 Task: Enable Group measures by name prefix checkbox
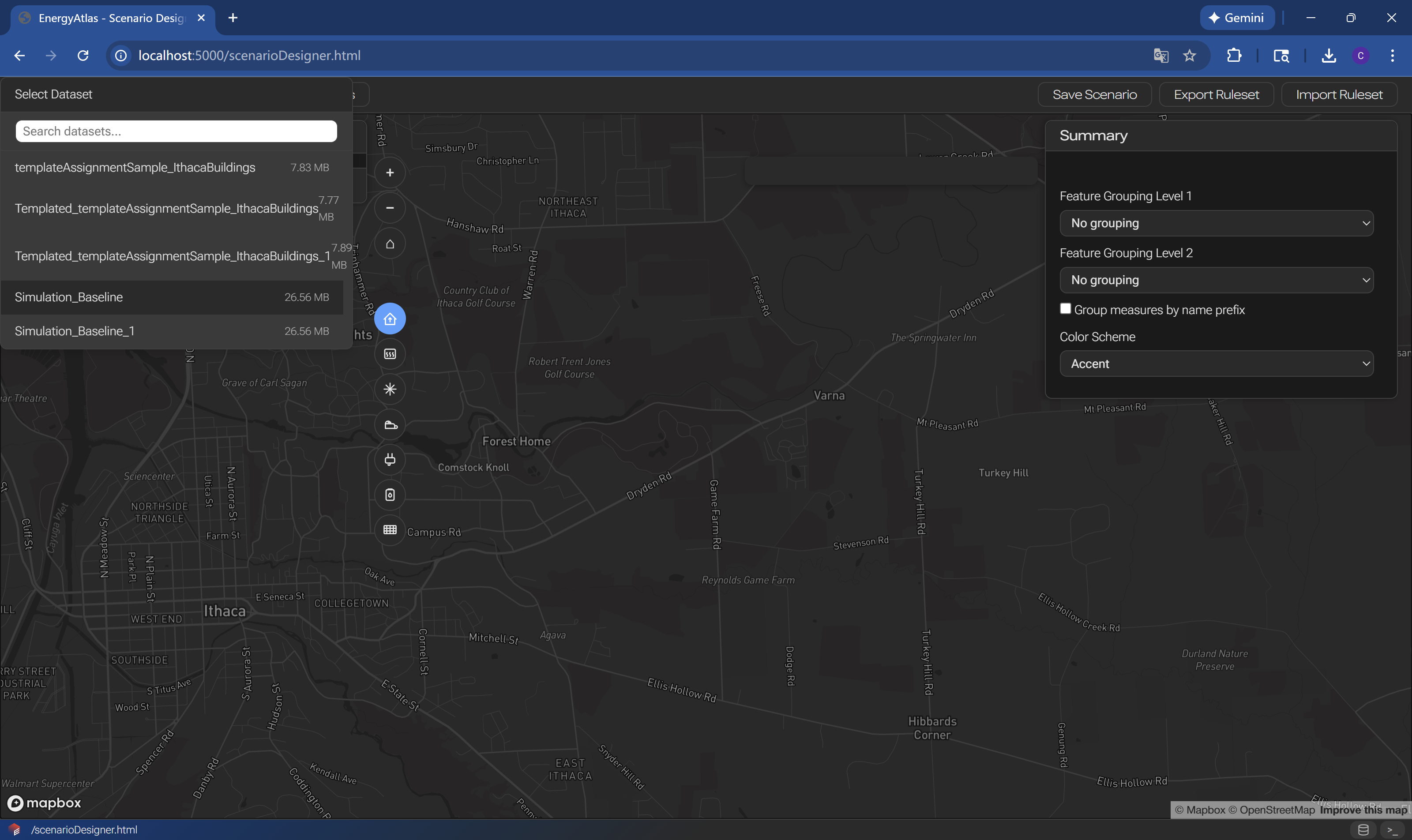tap(1065, 308)
